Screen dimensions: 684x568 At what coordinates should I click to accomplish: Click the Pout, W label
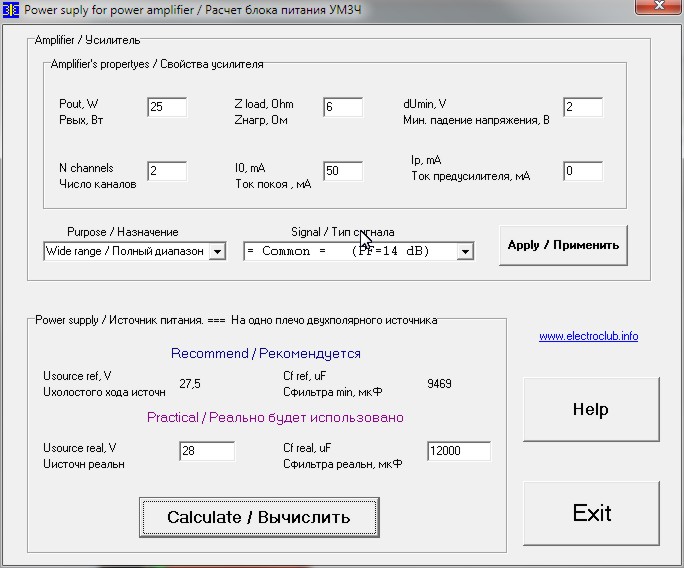[x=79, y=104]
